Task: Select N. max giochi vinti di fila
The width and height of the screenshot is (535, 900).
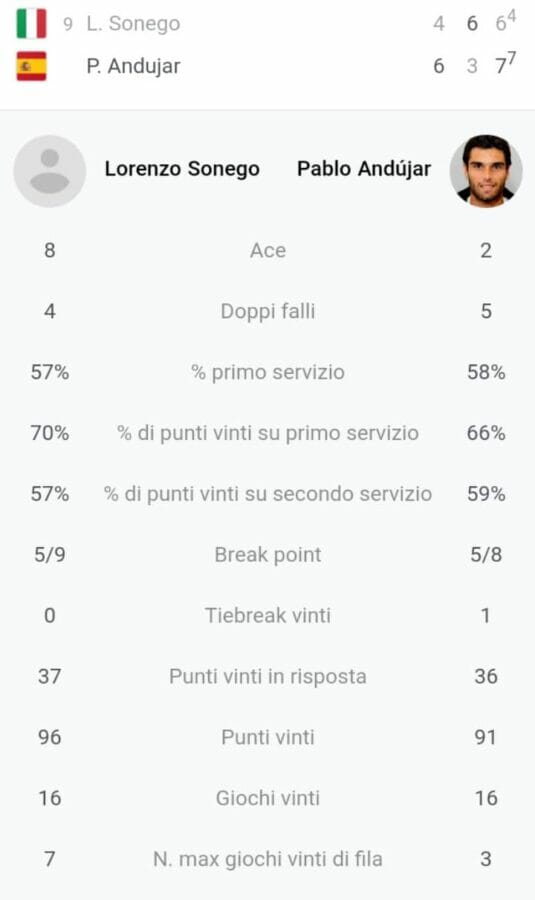Action: pyautogui.click(x=268, y=859)
